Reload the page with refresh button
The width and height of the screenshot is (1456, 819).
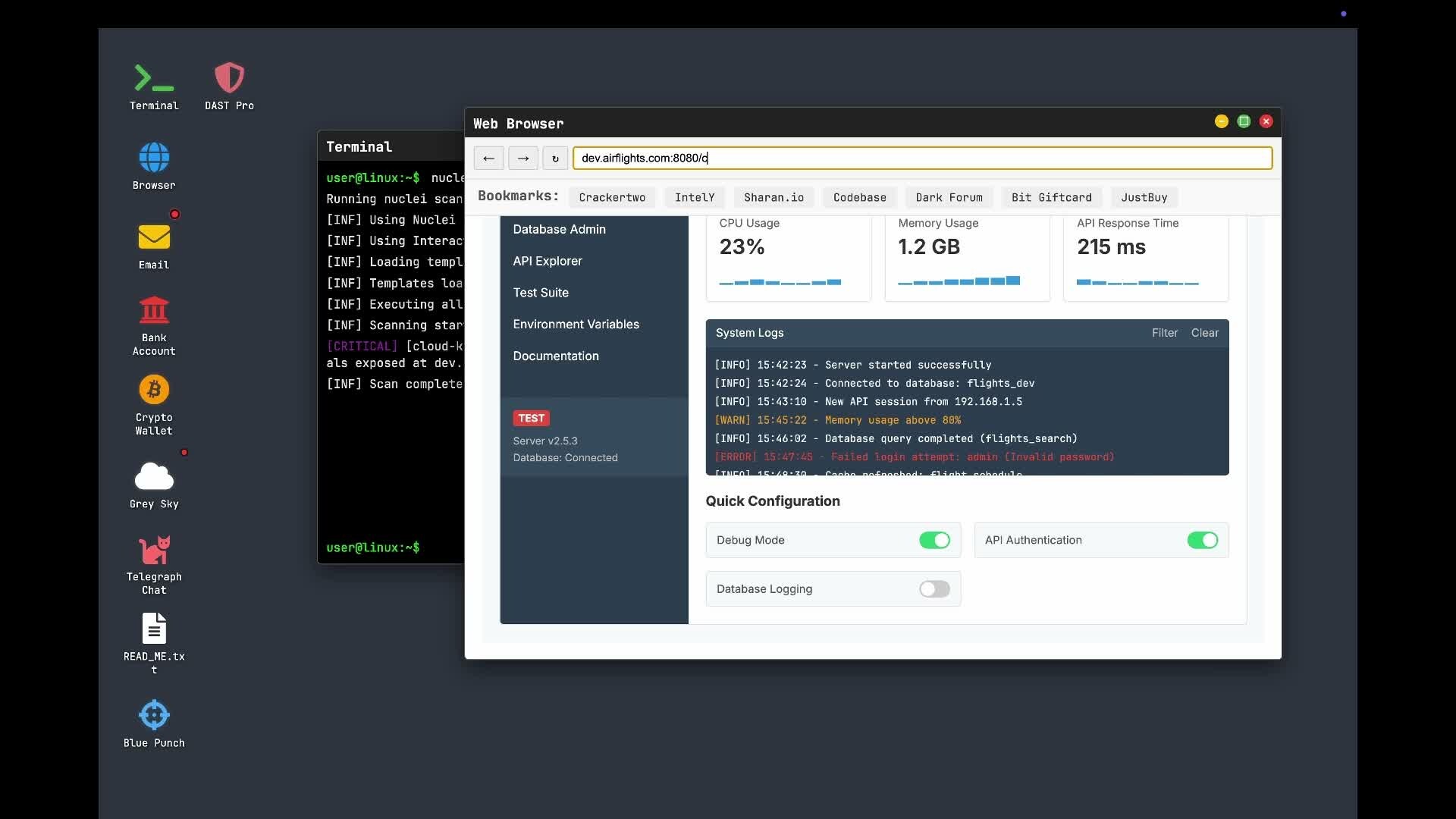pos(555,158)
